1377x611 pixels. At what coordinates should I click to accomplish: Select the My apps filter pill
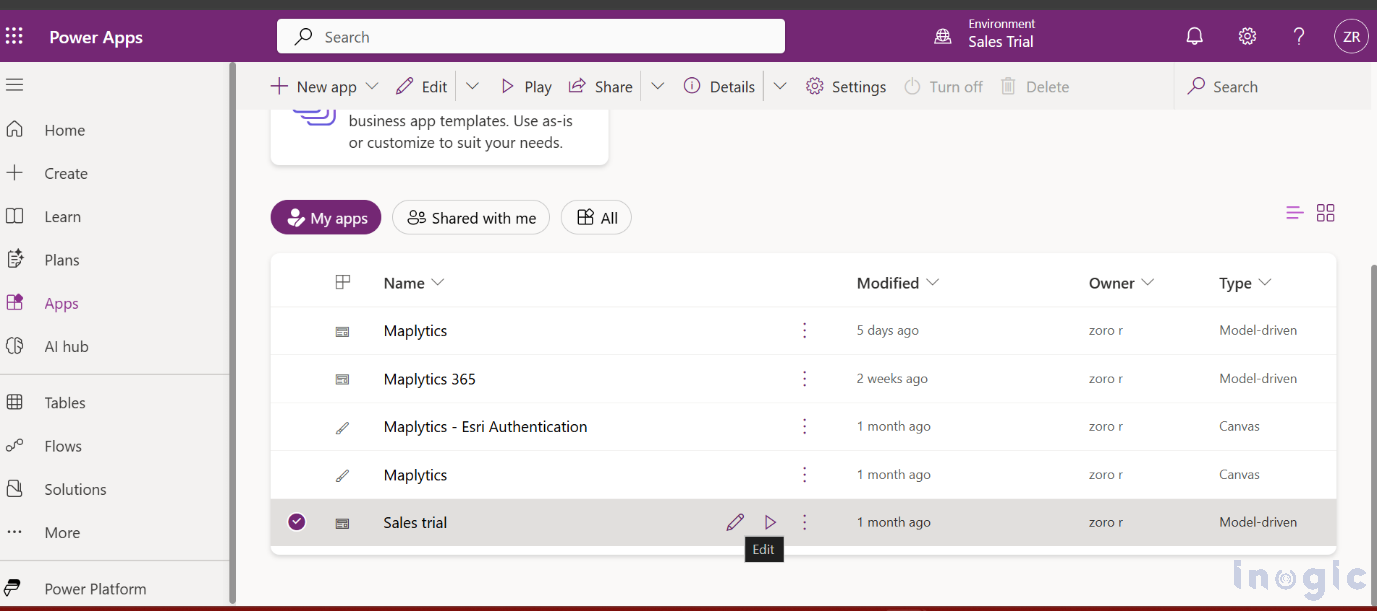click(325, 217)
